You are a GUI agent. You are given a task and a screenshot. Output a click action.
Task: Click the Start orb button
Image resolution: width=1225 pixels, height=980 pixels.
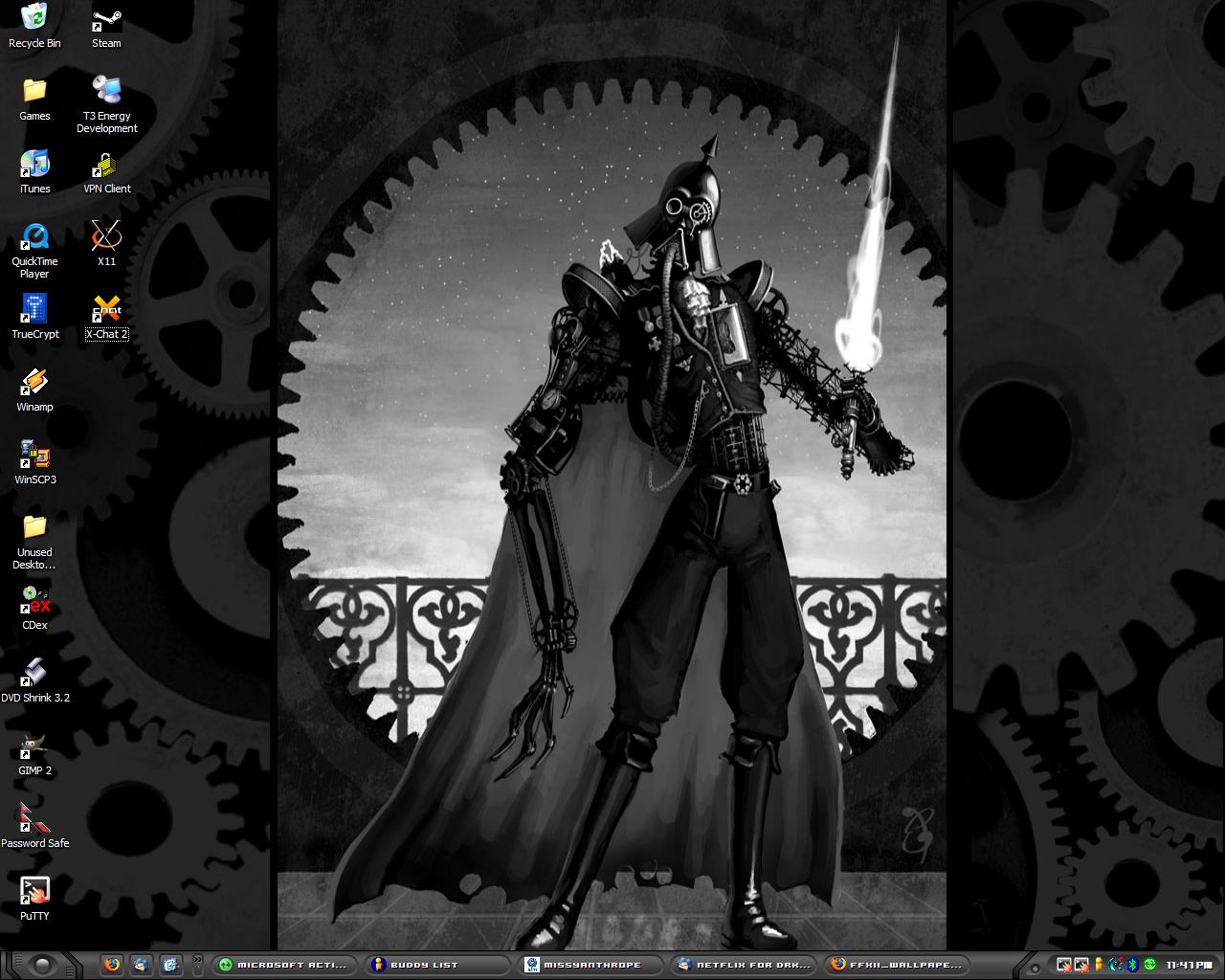click(41, 964)
